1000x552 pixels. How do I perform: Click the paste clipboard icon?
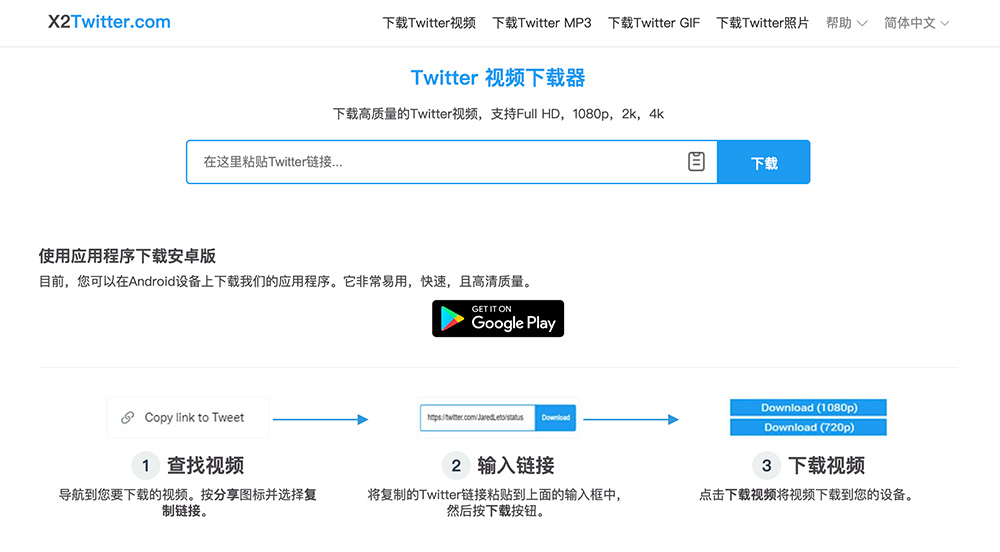[696, 162]
